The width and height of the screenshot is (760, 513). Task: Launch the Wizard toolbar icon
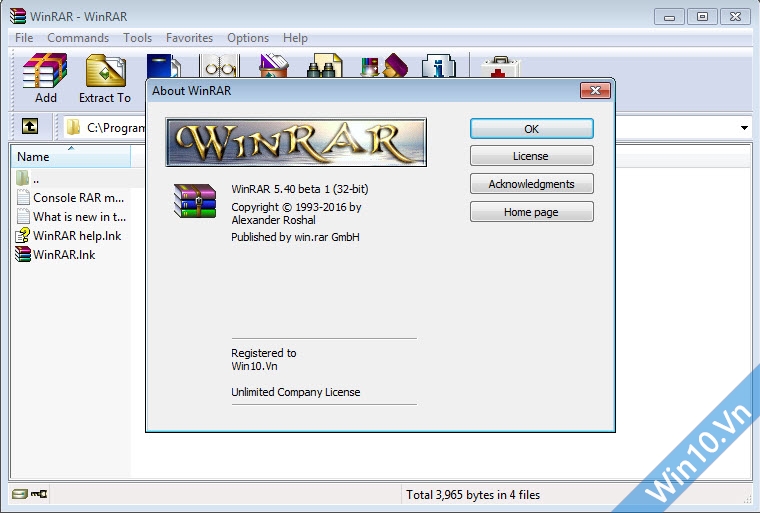[384, 66]
